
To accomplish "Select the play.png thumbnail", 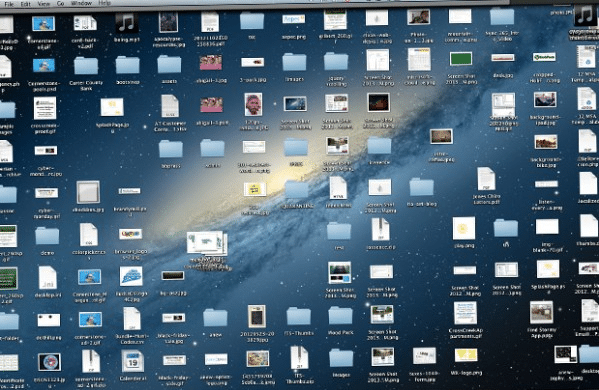I will [x=464, y=228].
